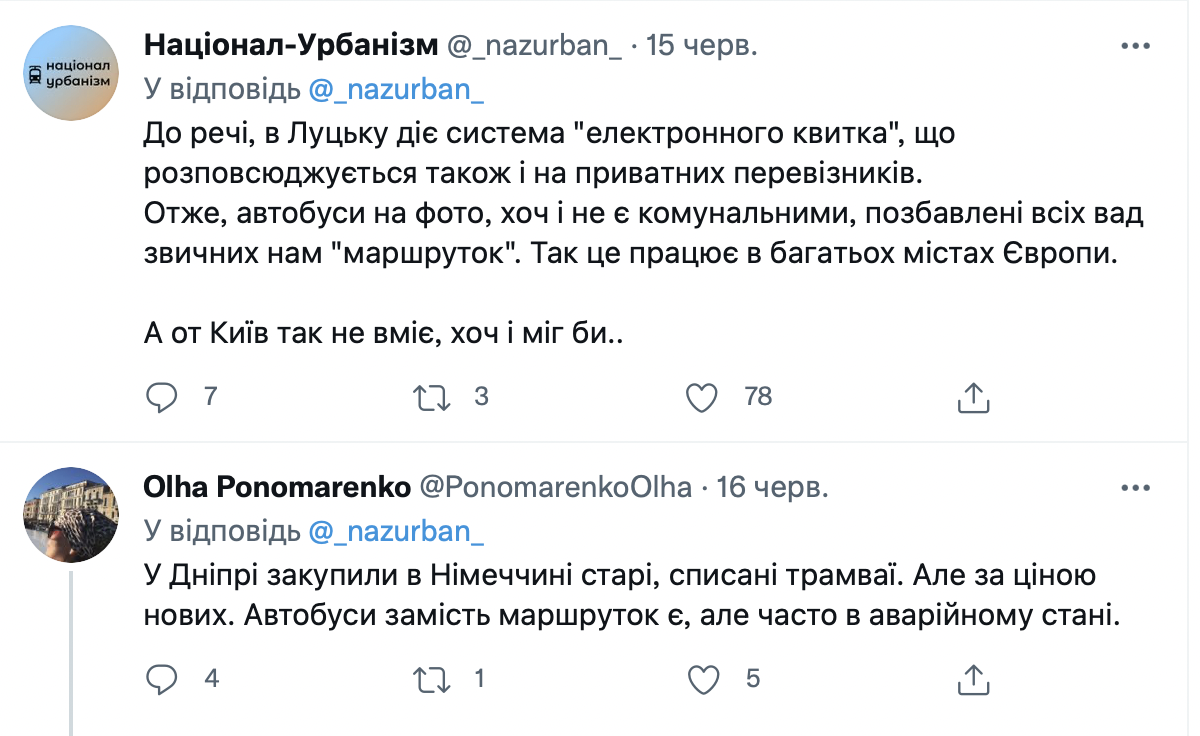Reply to Olha Ponomarenko's tweet
The image size is (1200, 736).
point(162,679)
